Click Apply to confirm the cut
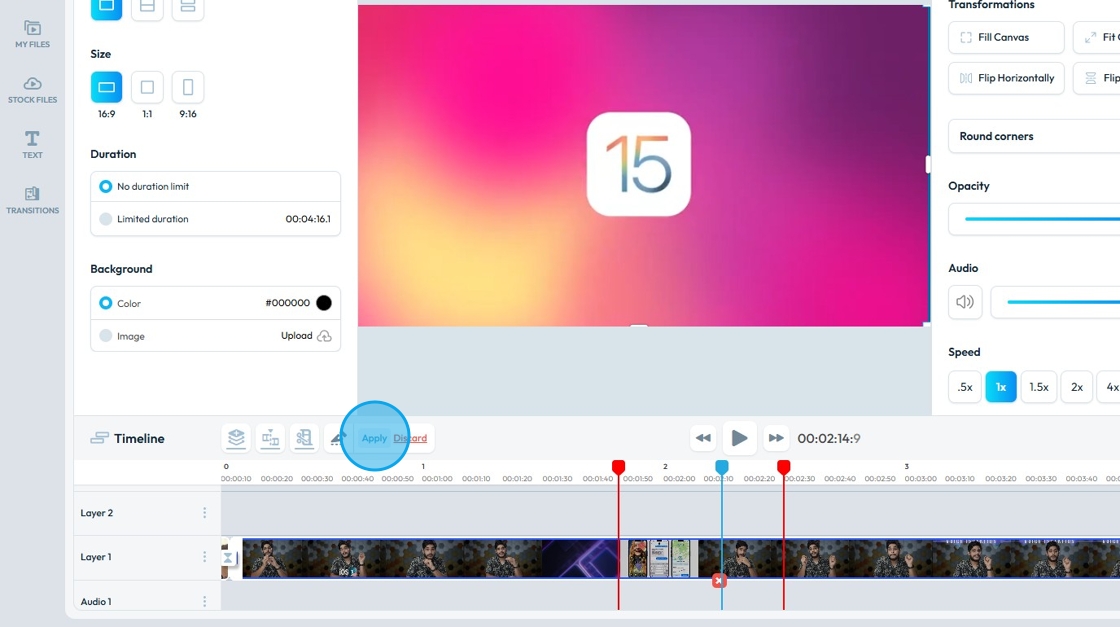Image resolution: width=1120 pixels, height=627 pixels. coord(374,438)
